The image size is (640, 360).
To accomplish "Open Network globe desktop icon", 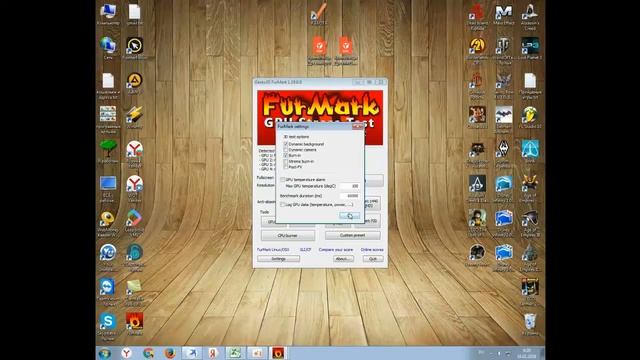I will 108,48.
